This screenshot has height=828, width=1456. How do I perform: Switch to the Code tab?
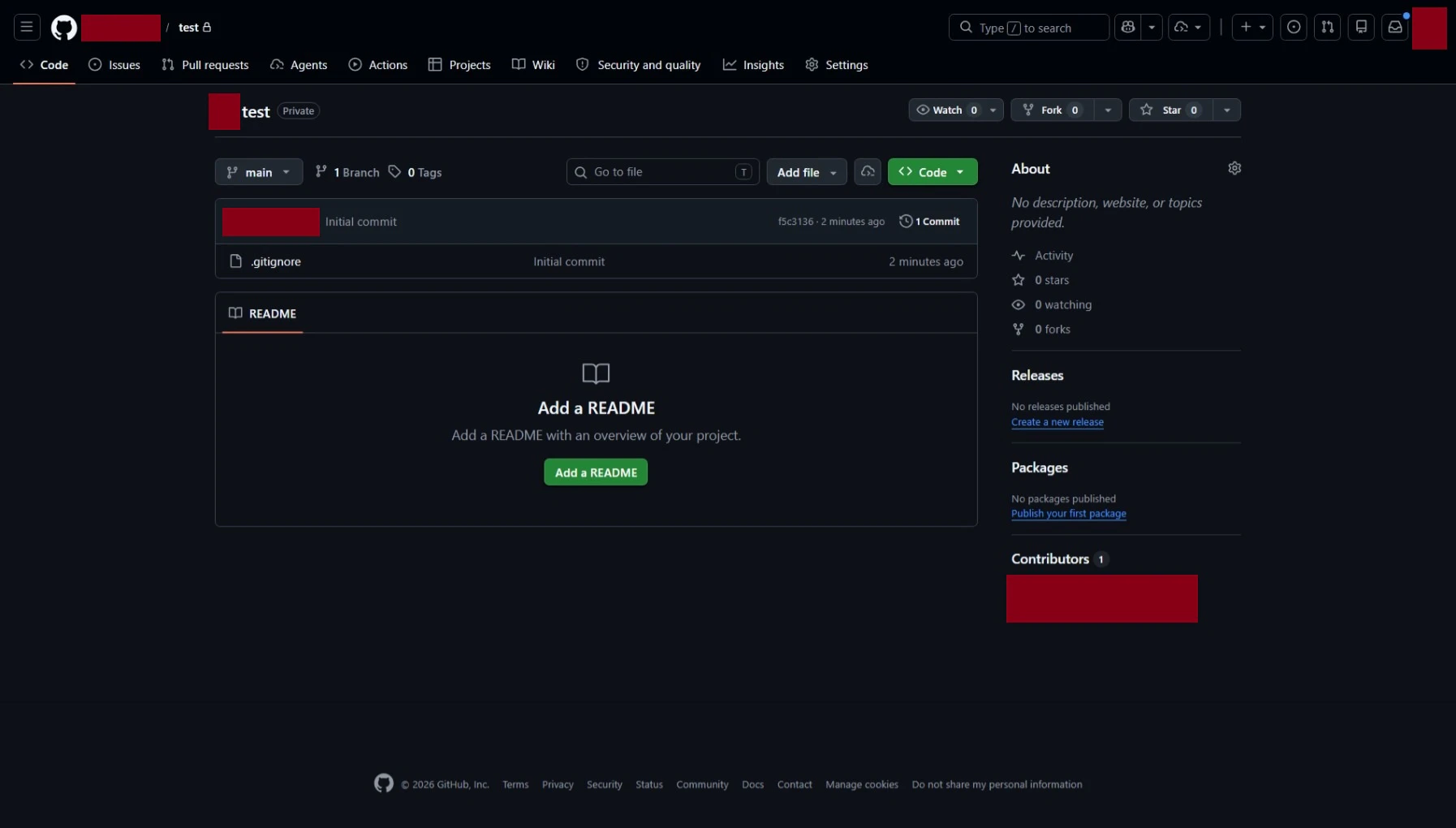click(x=45, y=65)
